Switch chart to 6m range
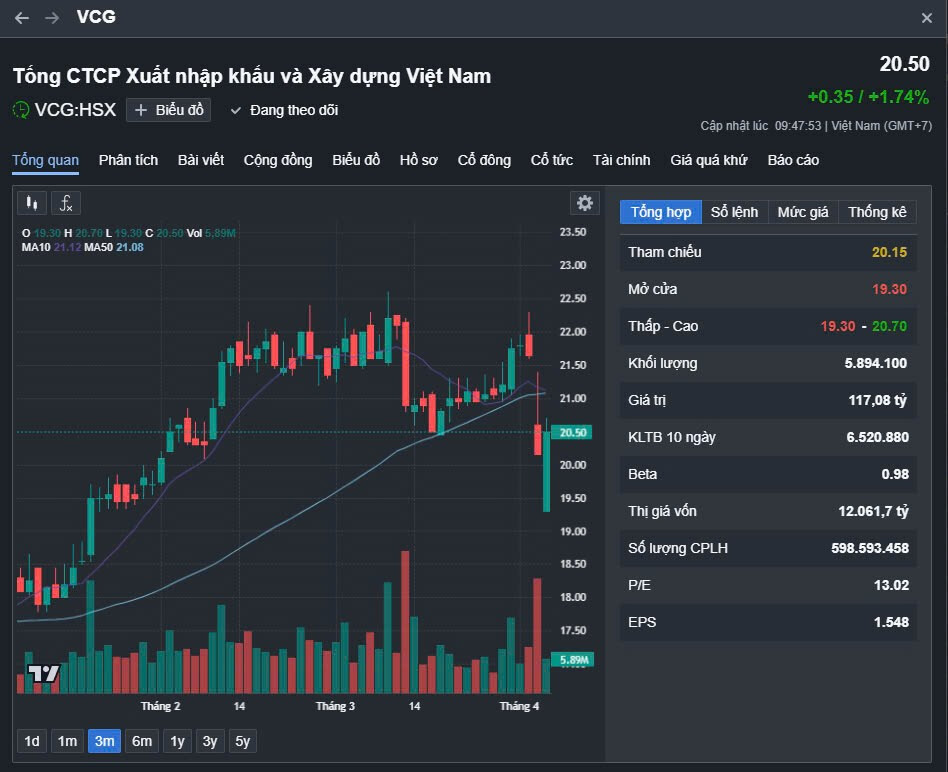 142,741
